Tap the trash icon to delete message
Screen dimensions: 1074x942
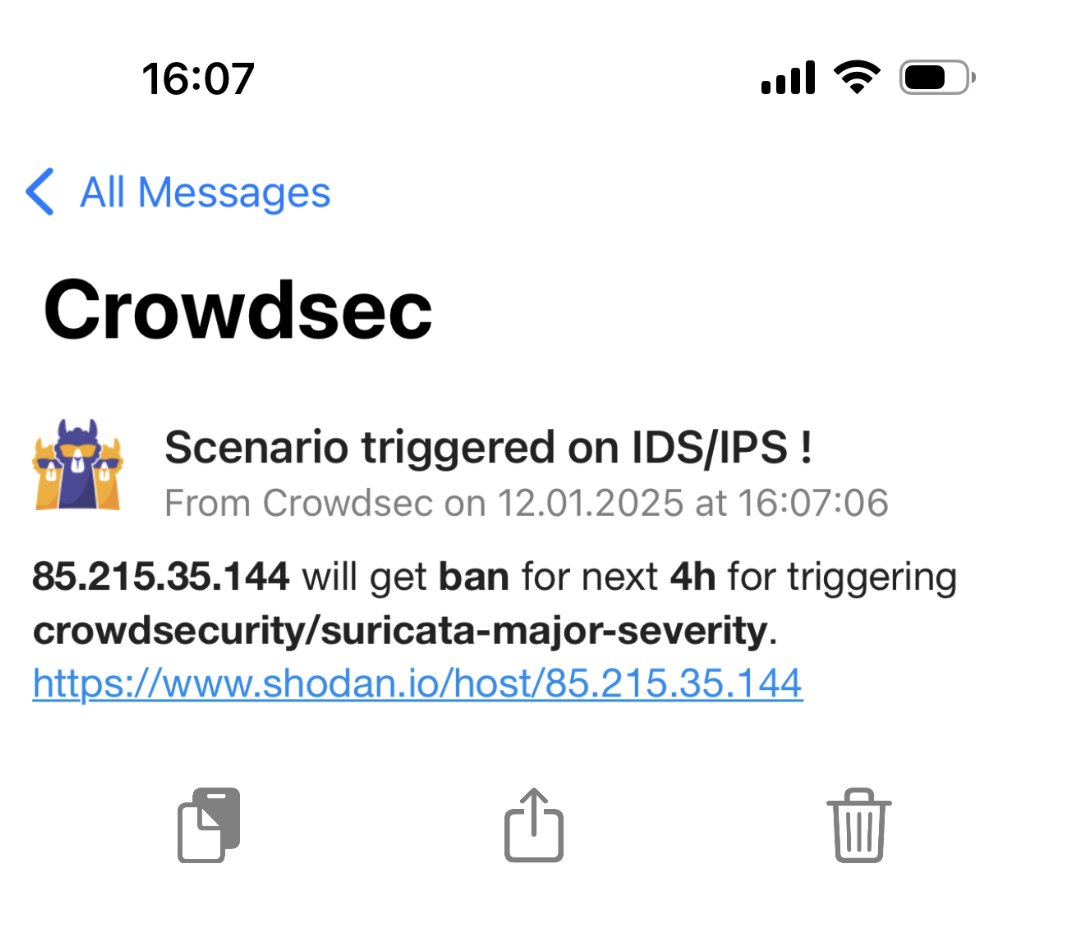point(858,825)
